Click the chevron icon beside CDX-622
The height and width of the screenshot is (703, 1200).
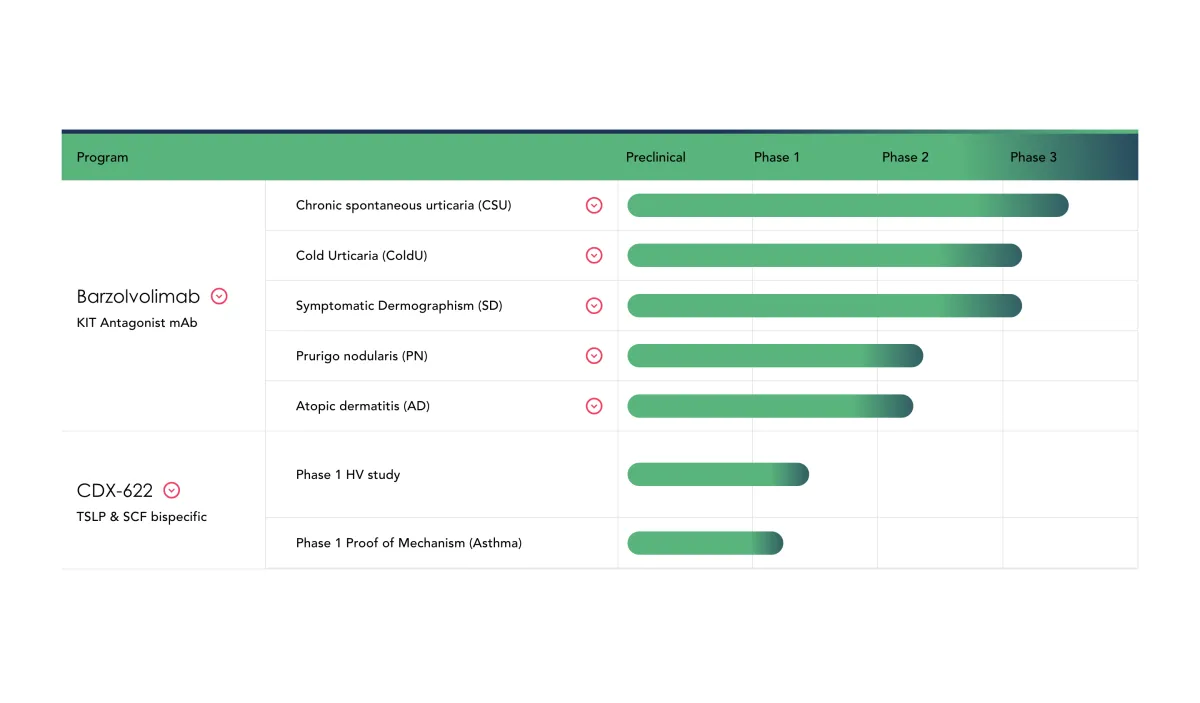coord(172,490)
